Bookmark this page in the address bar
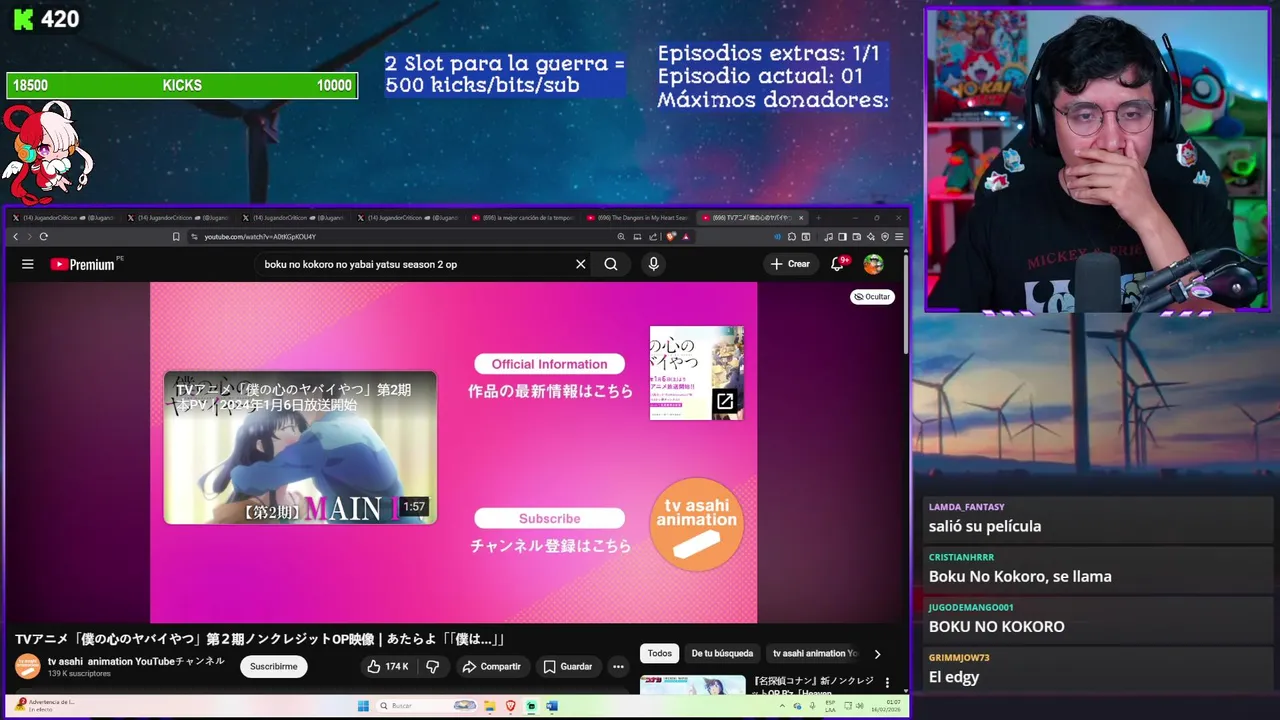 pos(176,237)
